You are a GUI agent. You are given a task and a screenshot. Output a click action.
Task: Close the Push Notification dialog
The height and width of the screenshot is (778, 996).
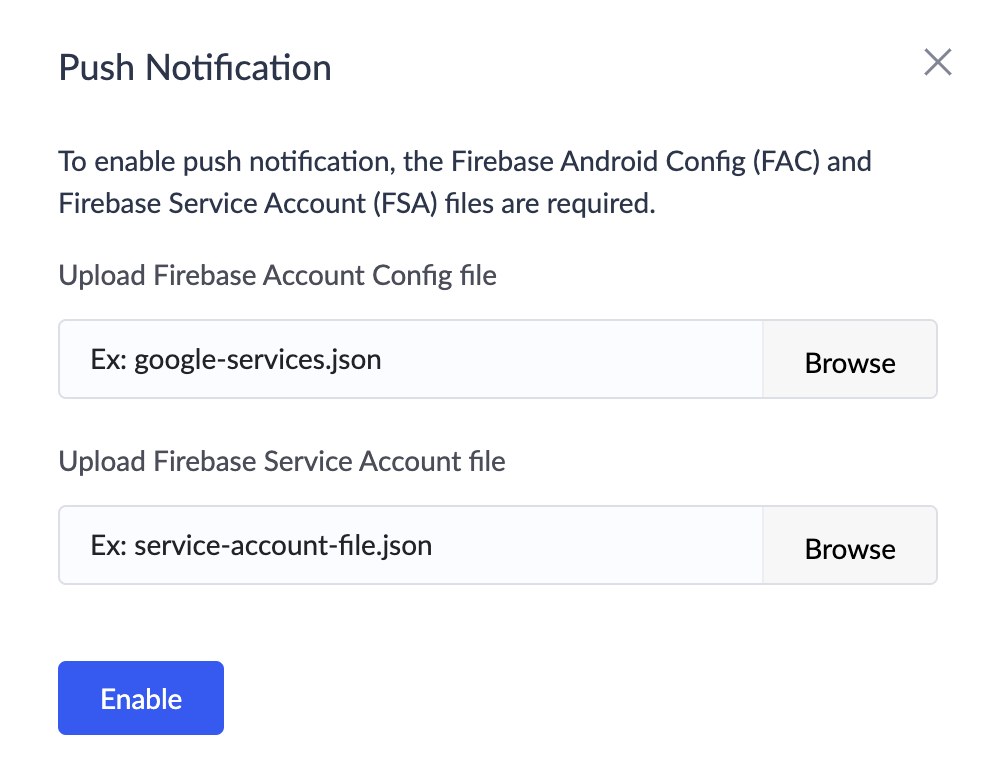(x=937, y=63)
